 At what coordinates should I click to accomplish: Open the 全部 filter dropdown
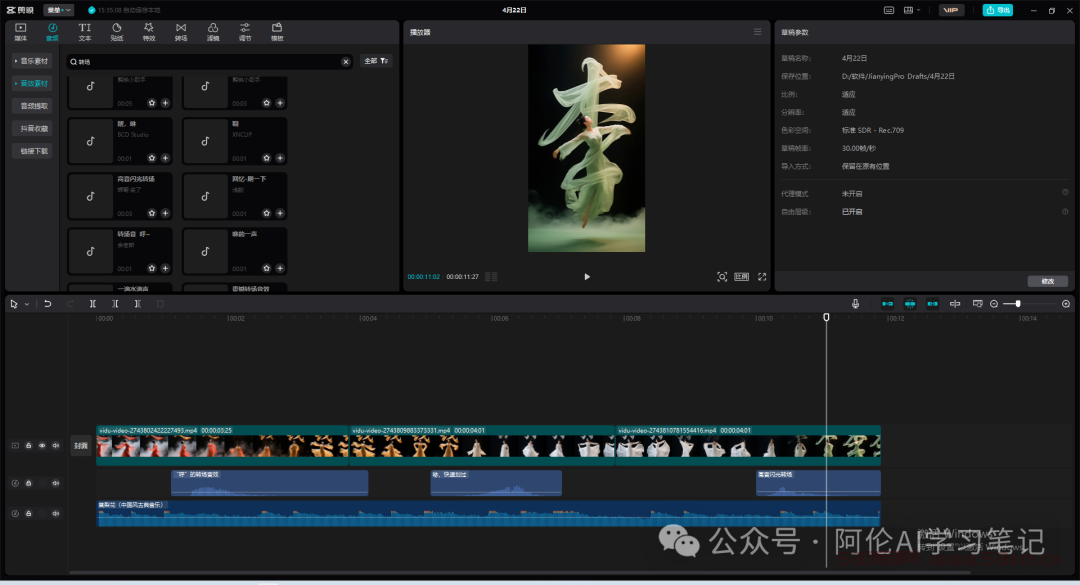click(376, 61)
